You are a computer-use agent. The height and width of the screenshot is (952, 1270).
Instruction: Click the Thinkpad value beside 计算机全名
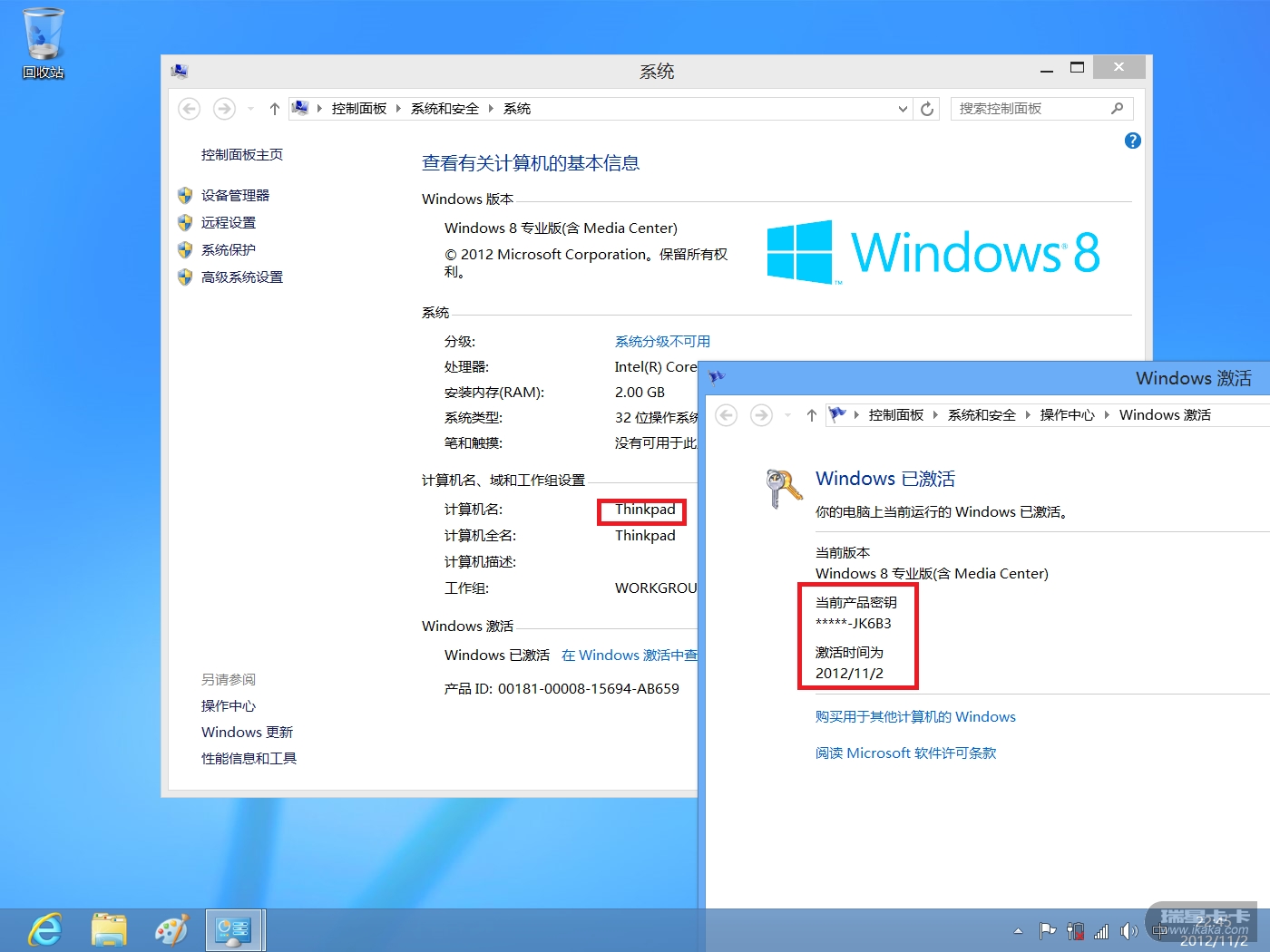[645, 535]
